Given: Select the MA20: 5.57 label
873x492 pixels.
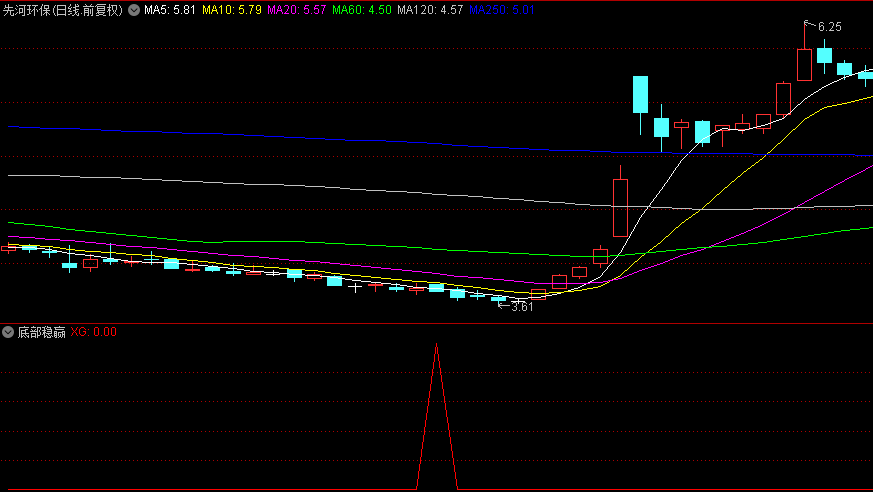Looking at the screenshot, I should pos(296,10).
